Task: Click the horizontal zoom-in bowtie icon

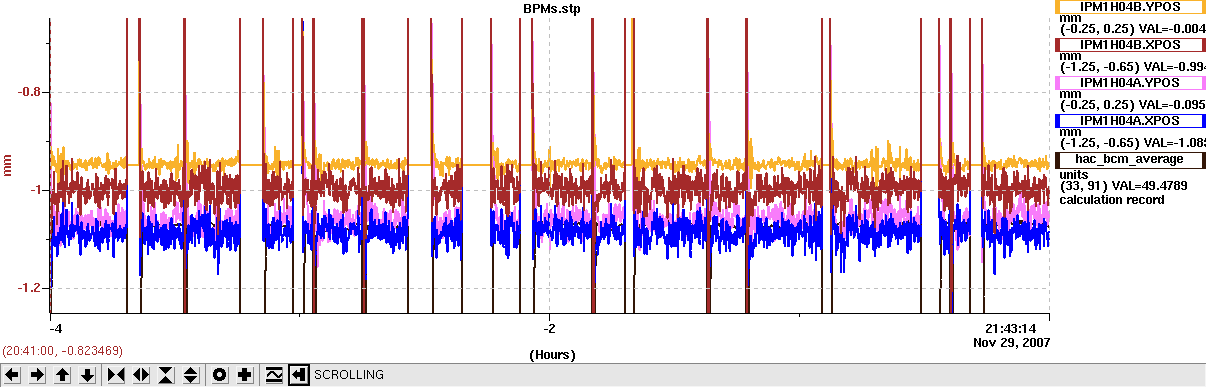Action: pos(116,375)
